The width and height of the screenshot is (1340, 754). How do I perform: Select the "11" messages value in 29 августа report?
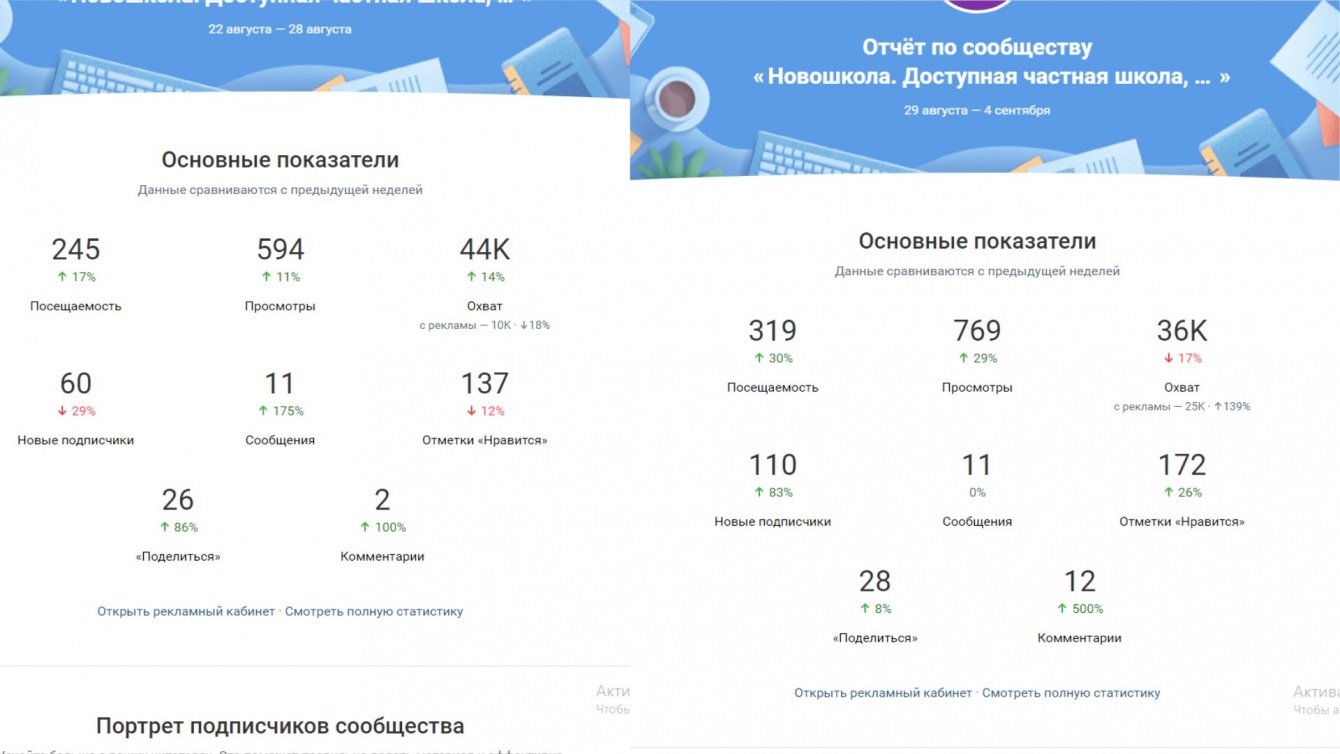click(x=977, y=464)
